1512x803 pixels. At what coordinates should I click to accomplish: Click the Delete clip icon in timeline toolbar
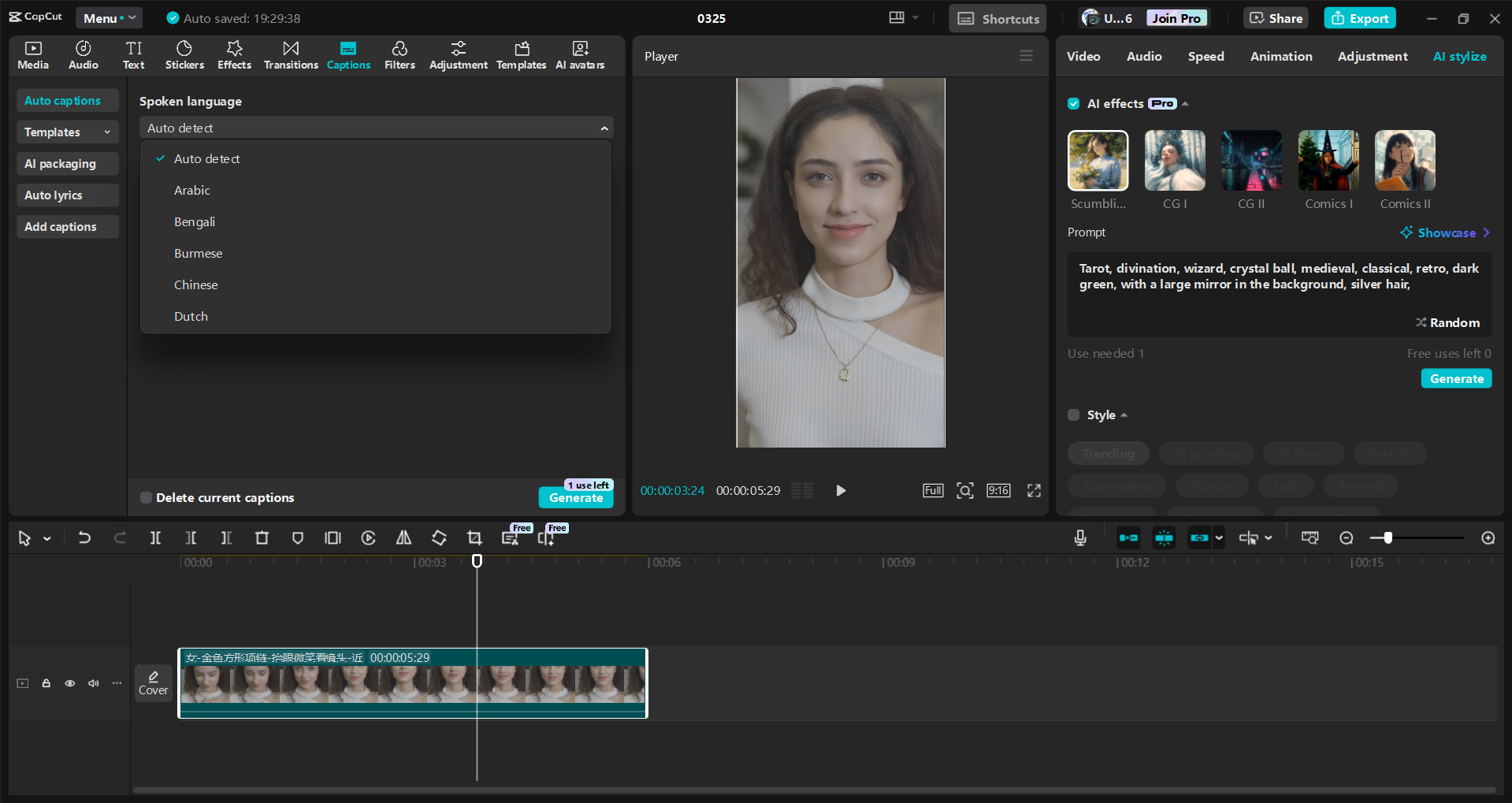(262, 537)
